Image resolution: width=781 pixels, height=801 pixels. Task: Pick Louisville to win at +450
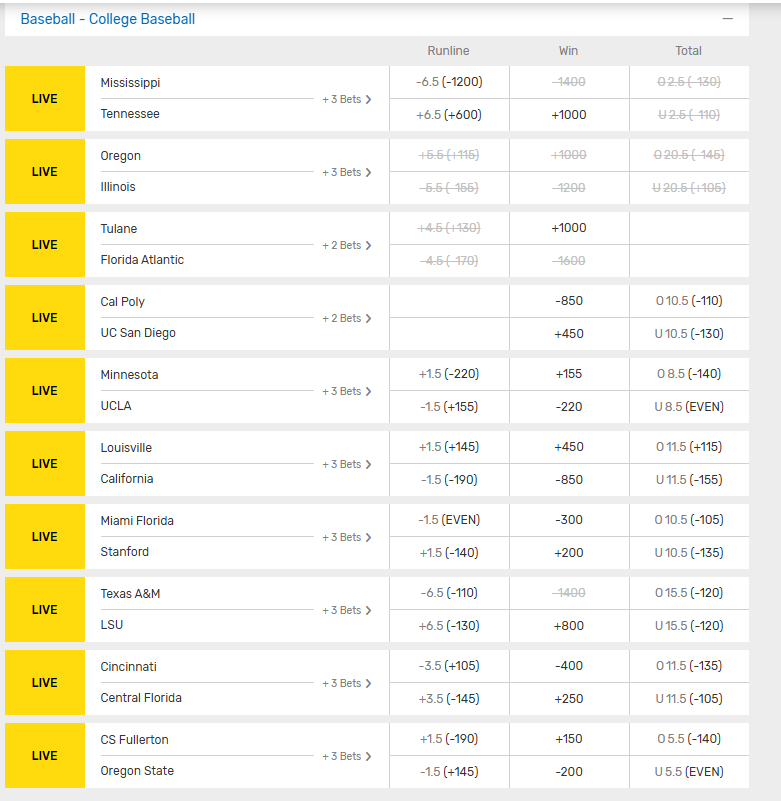tap(569, 447)
